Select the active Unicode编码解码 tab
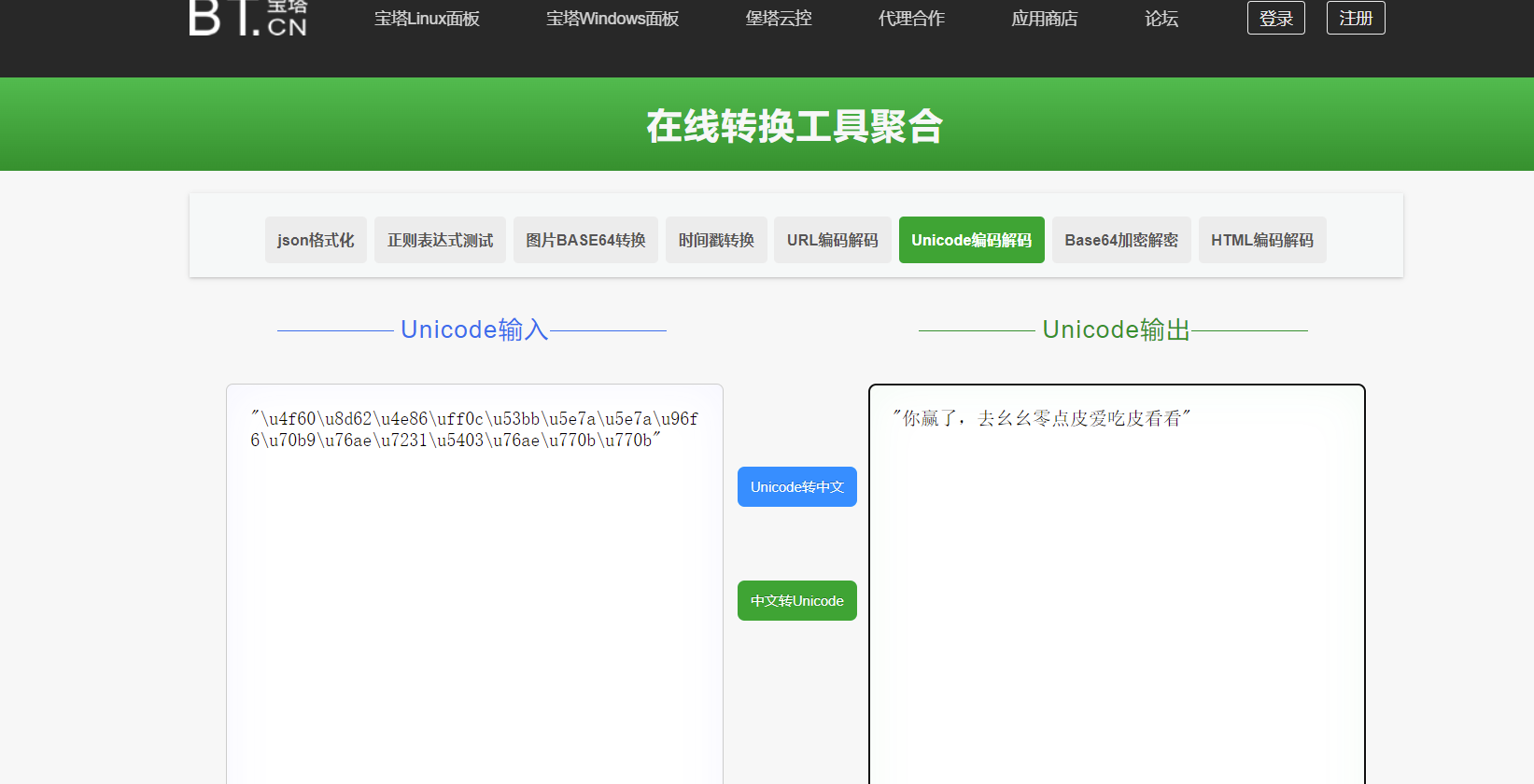The width and height of the screenshot is (1534, 784). coord(972,240)
